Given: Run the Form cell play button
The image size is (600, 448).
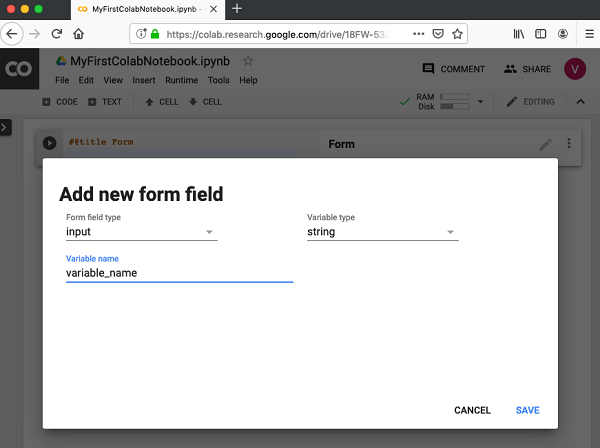Looking at the screenshot, I should (x=49, y=143).
